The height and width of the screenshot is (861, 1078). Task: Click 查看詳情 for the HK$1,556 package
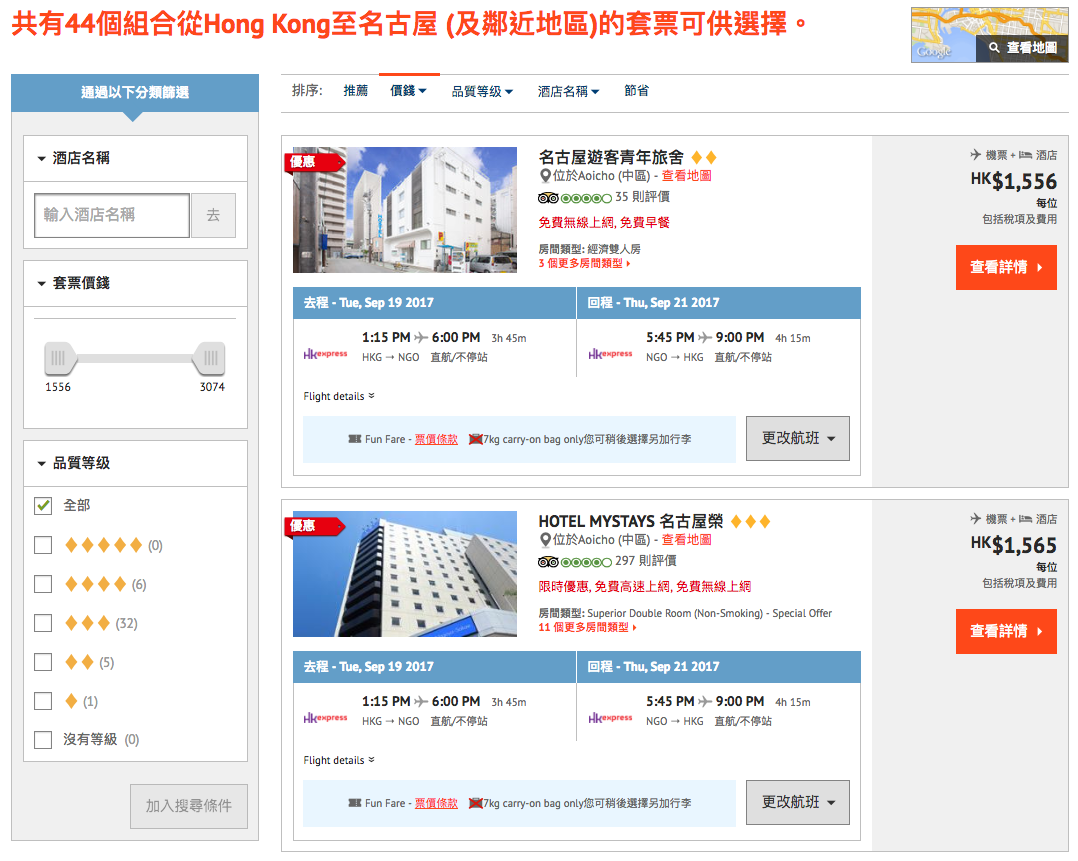point(1006,267)
